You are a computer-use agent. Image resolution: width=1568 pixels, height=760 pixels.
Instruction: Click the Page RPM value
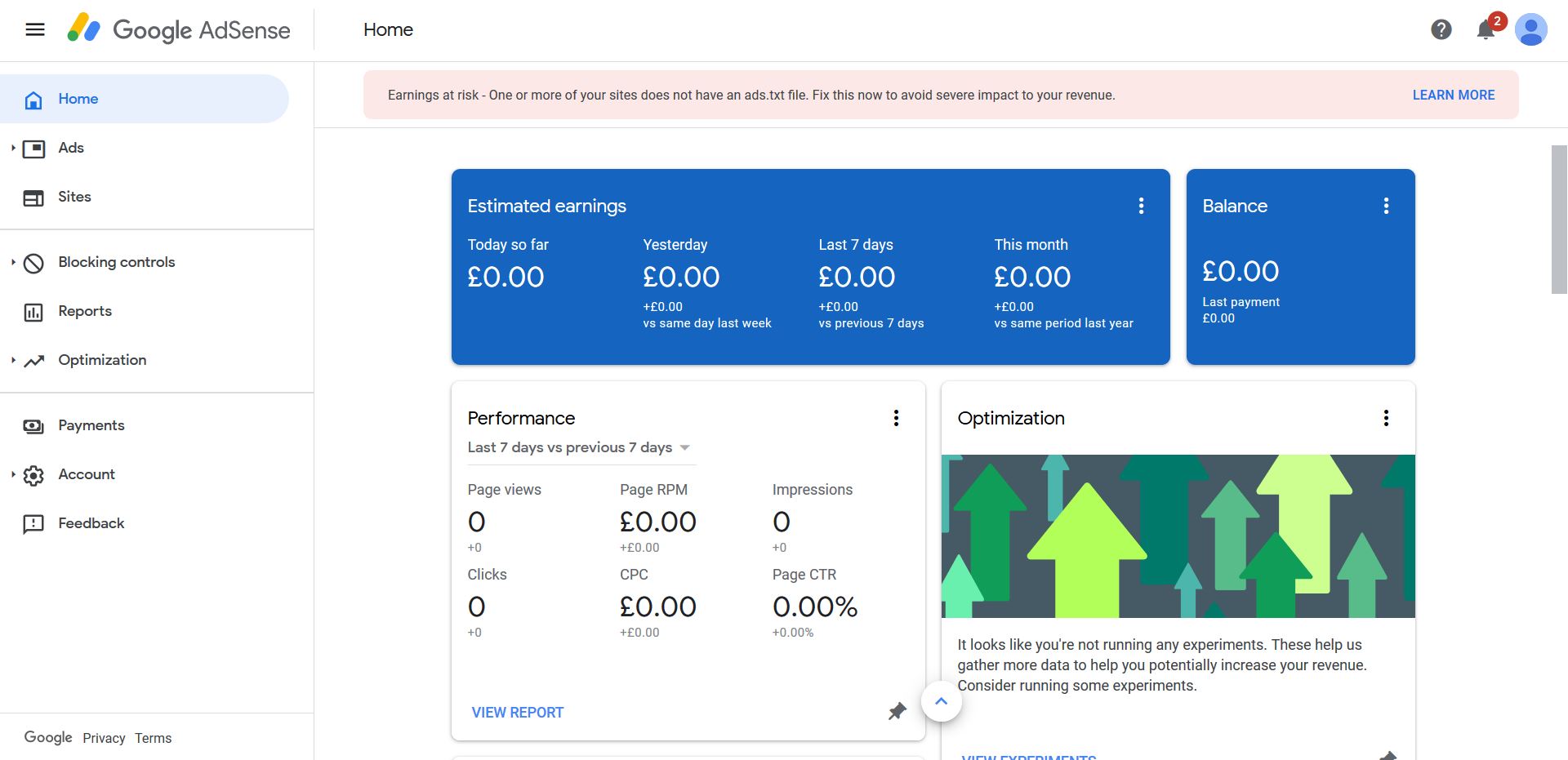pyautogui.click(x=657, y=522)
